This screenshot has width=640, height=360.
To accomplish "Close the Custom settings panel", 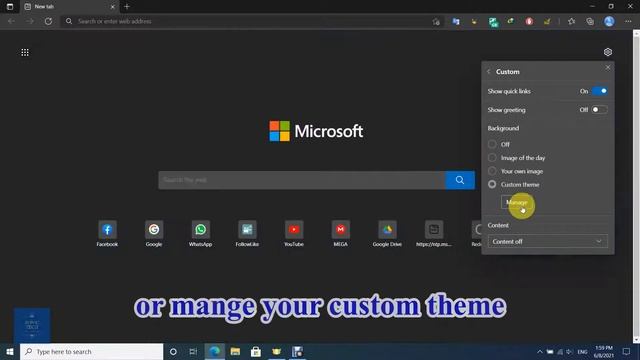I will [608, 67].
